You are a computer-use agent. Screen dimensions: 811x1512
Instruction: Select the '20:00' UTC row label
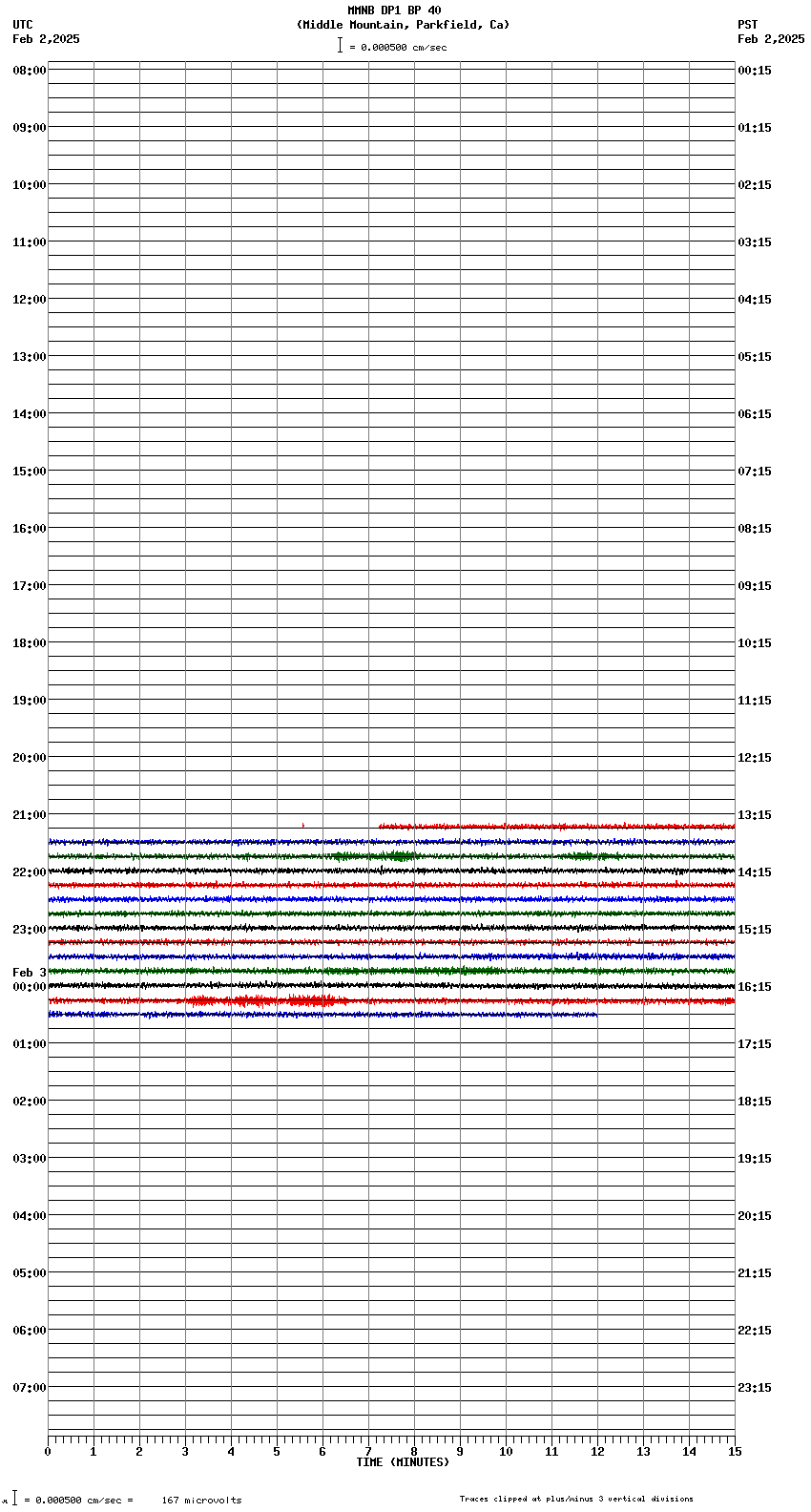(29, 758)
